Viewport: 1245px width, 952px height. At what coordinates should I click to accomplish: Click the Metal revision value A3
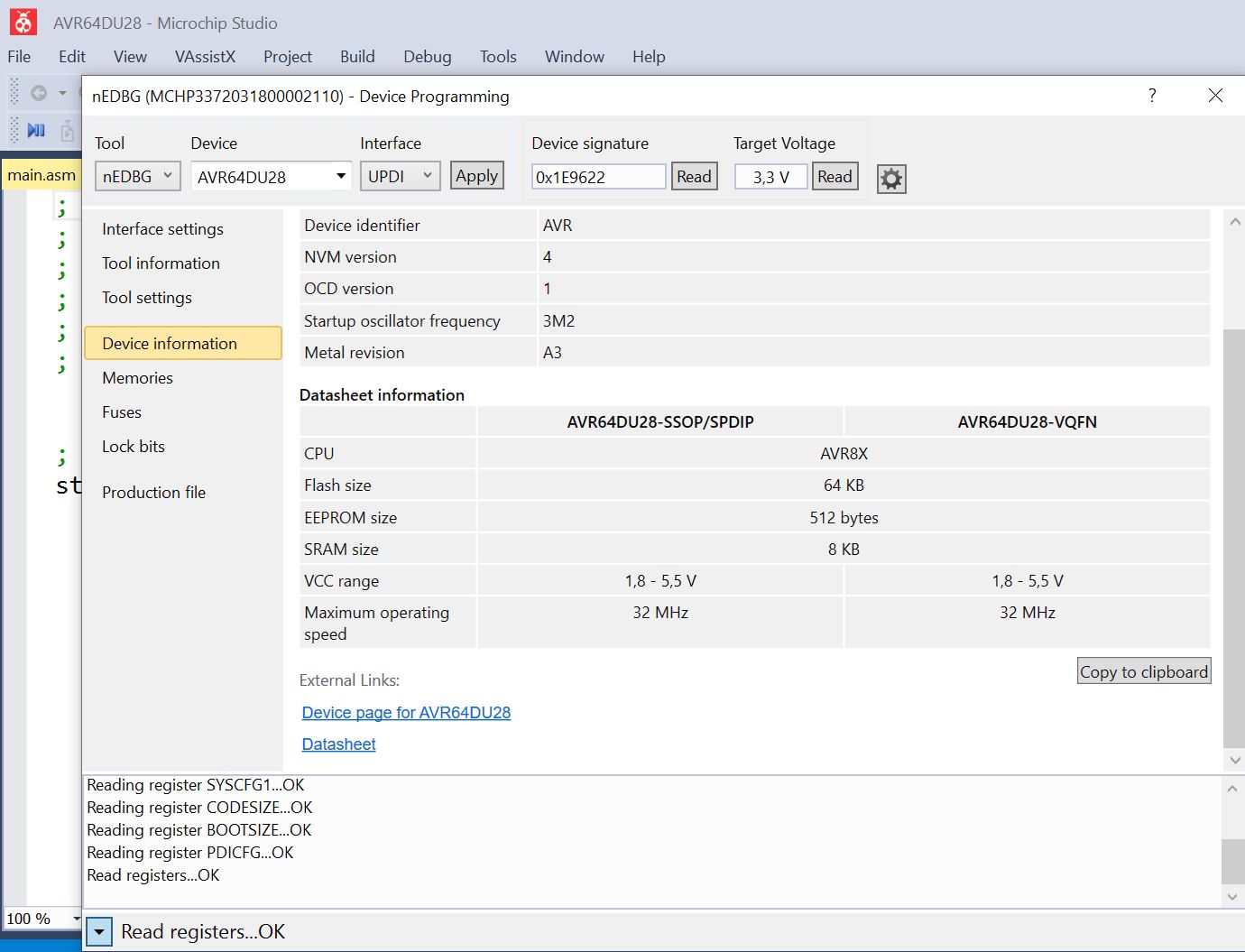pyautogui.click(x=552, y=353)
